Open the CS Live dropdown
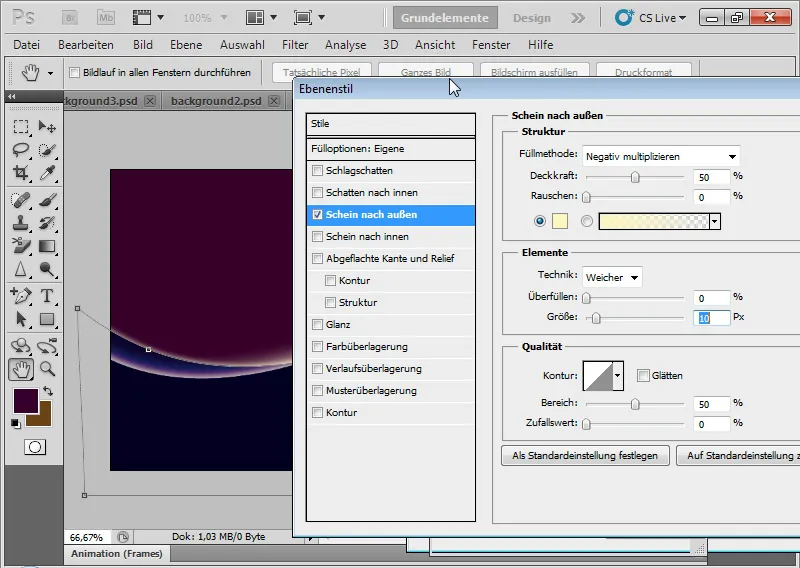The width and height of the screenshot is (800, 568). (651, 18)
